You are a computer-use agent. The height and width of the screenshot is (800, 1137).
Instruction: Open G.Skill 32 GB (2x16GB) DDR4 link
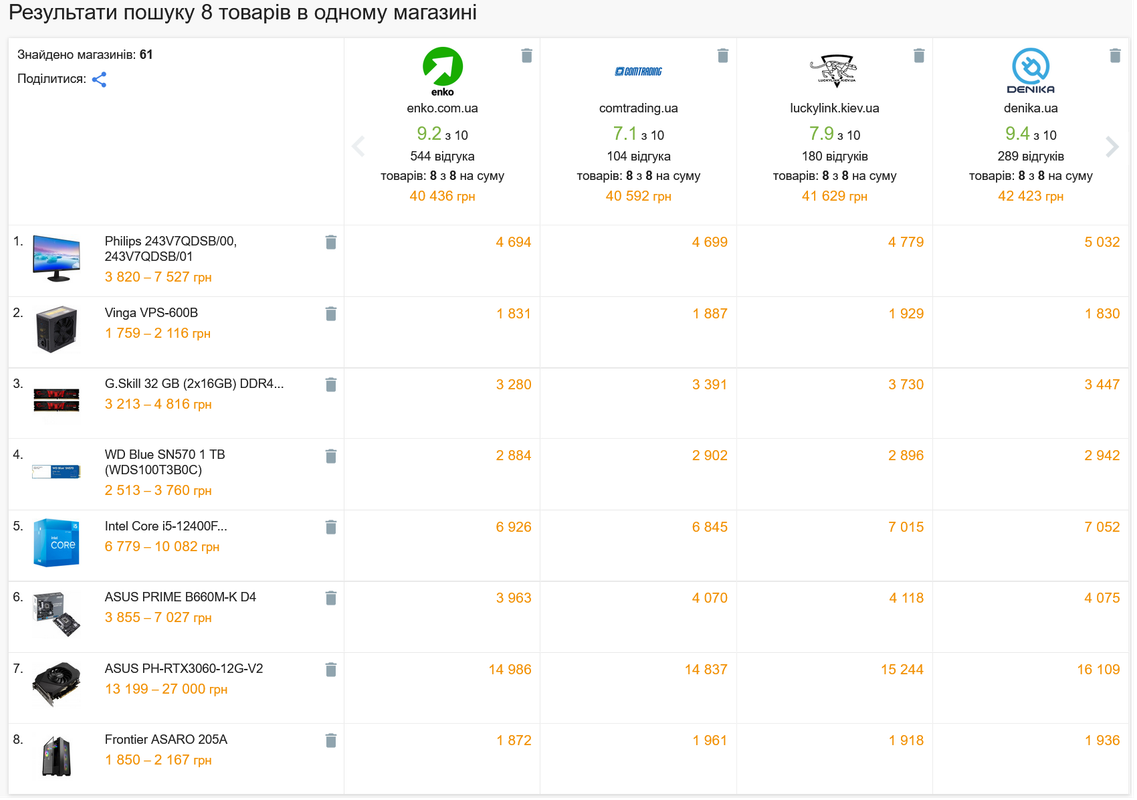(195, 384)
